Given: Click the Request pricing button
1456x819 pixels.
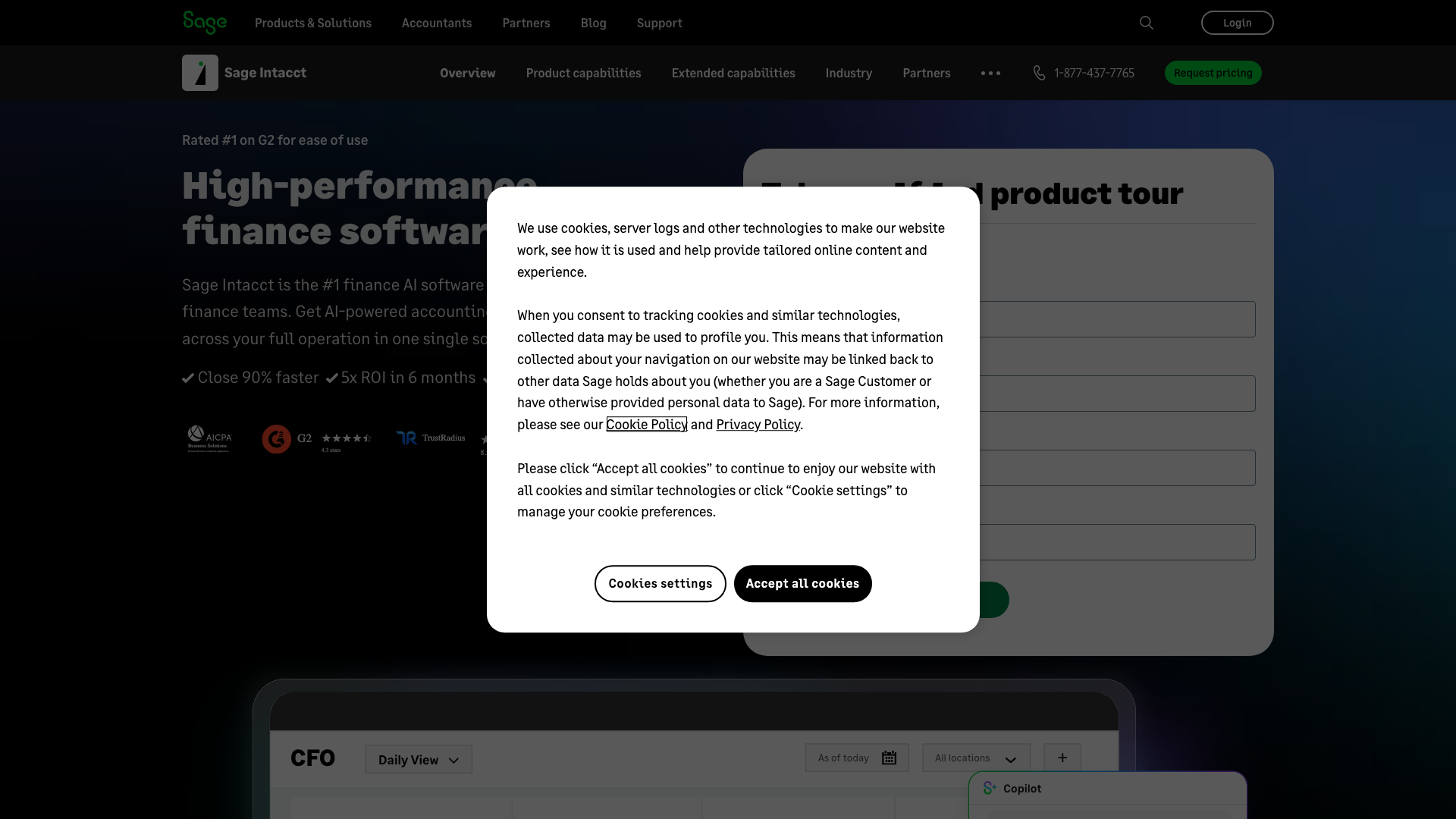Looking at the screenshot, I should [1213, 73].
